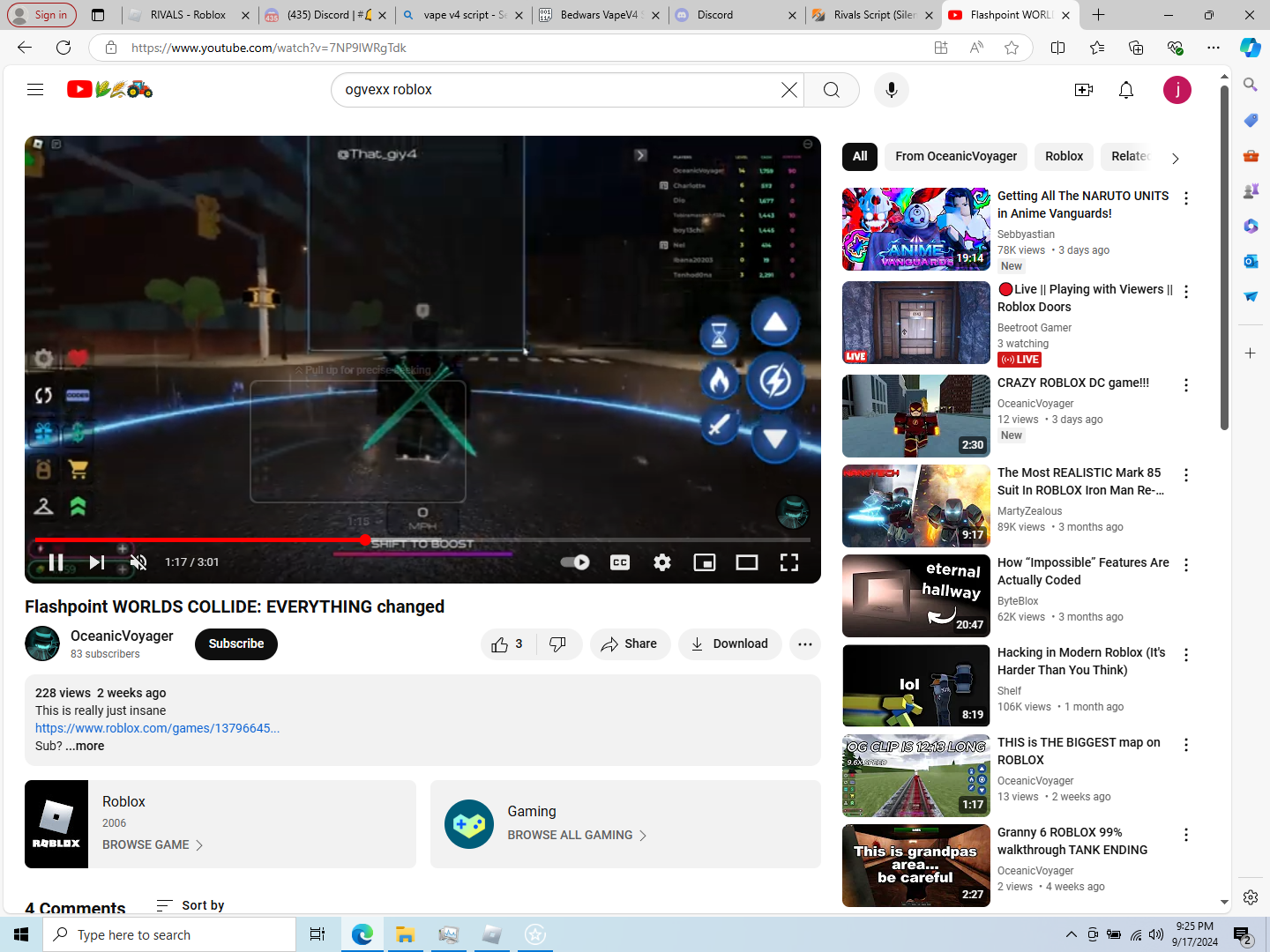This screenshot has height=952, width=1270.
Task: Refresh the page
Action: point(63,48)
